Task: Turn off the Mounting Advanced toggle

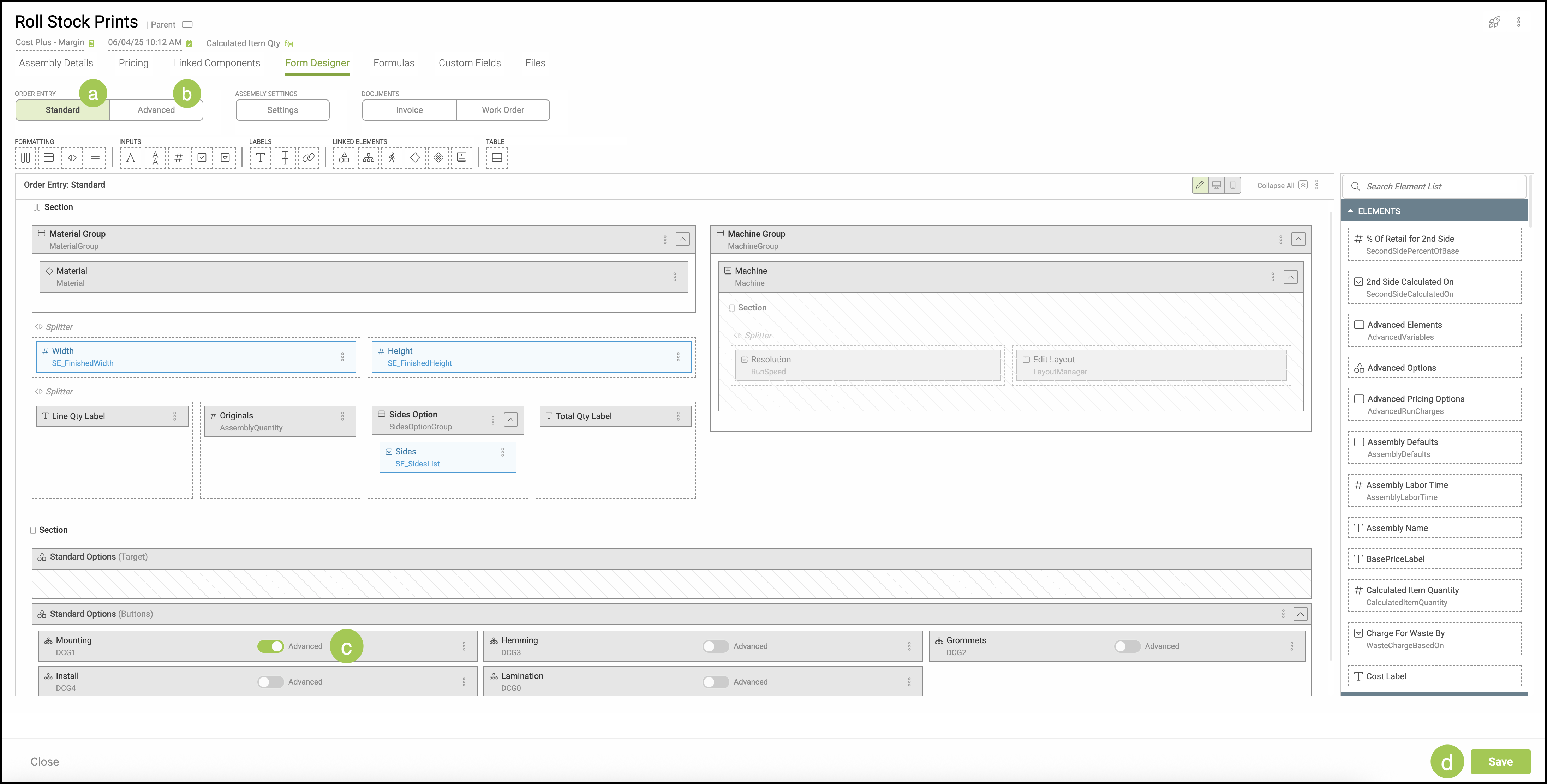Action: click(270, 646)
